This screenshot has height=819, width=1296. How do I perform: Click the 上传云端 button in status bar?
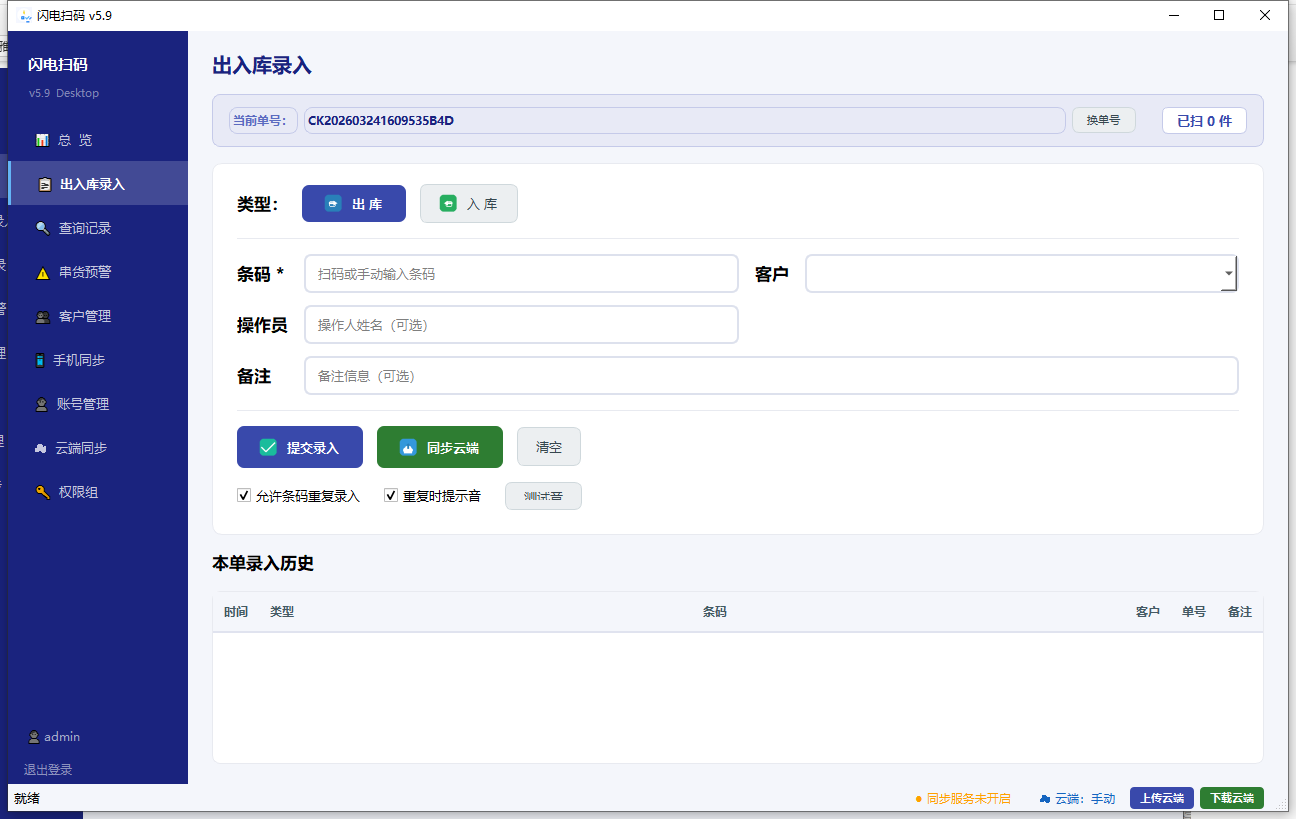[1161, 798]
